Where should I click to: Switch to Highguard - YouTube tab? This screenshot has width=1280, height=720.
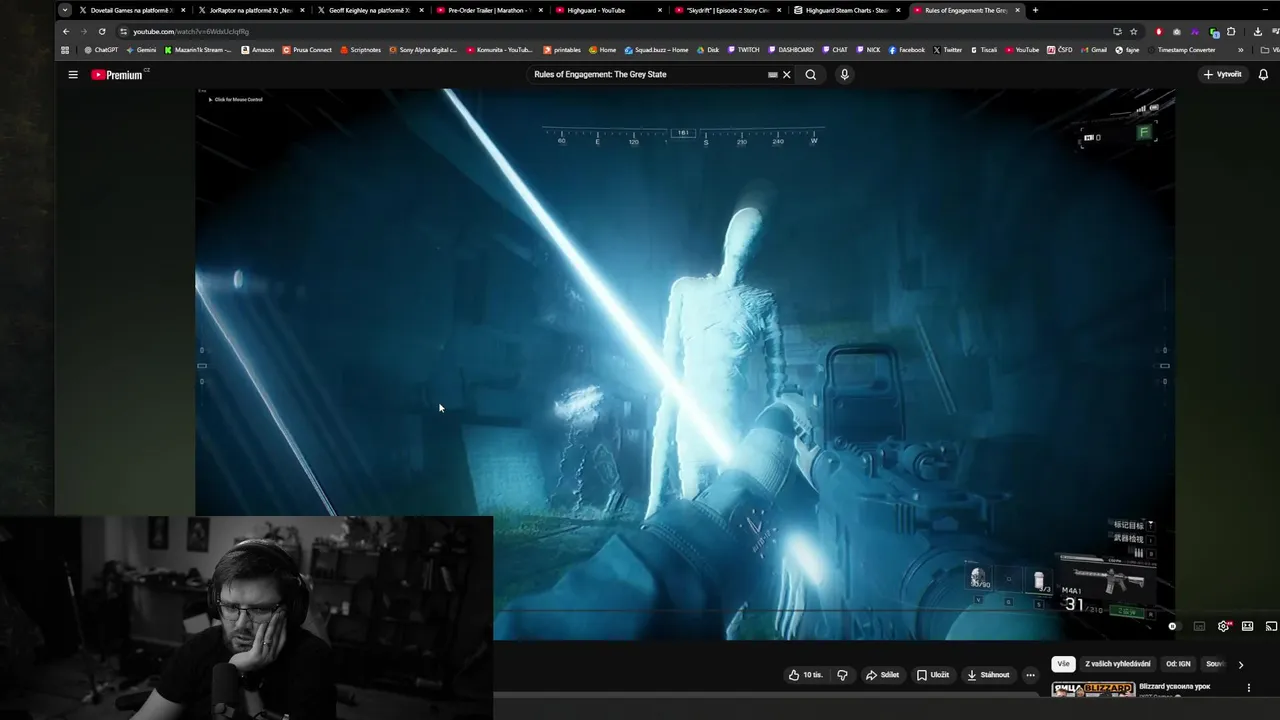pos(607,10)
